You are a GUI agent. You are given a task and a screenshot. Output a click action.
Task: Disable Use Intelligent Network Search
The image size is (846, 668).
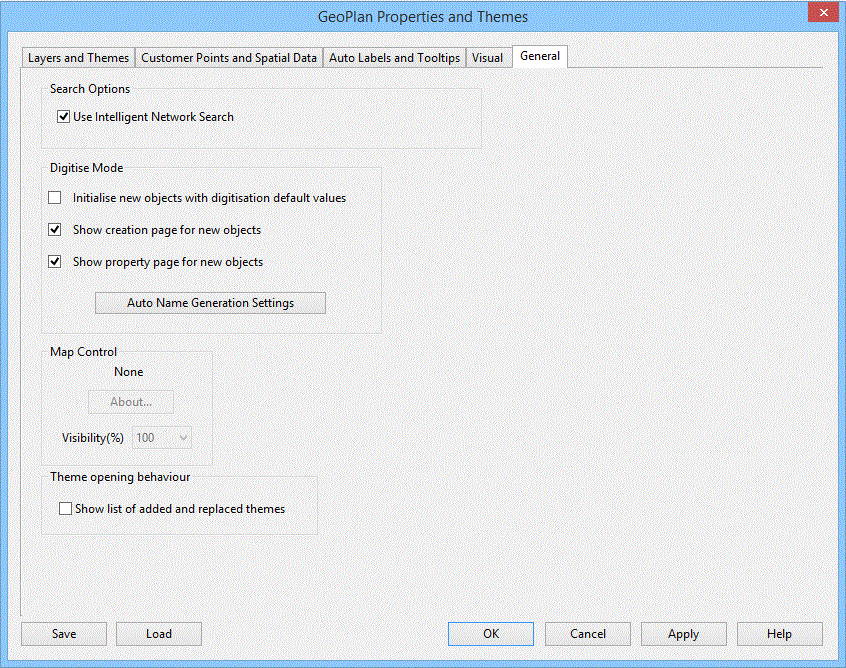64,117
